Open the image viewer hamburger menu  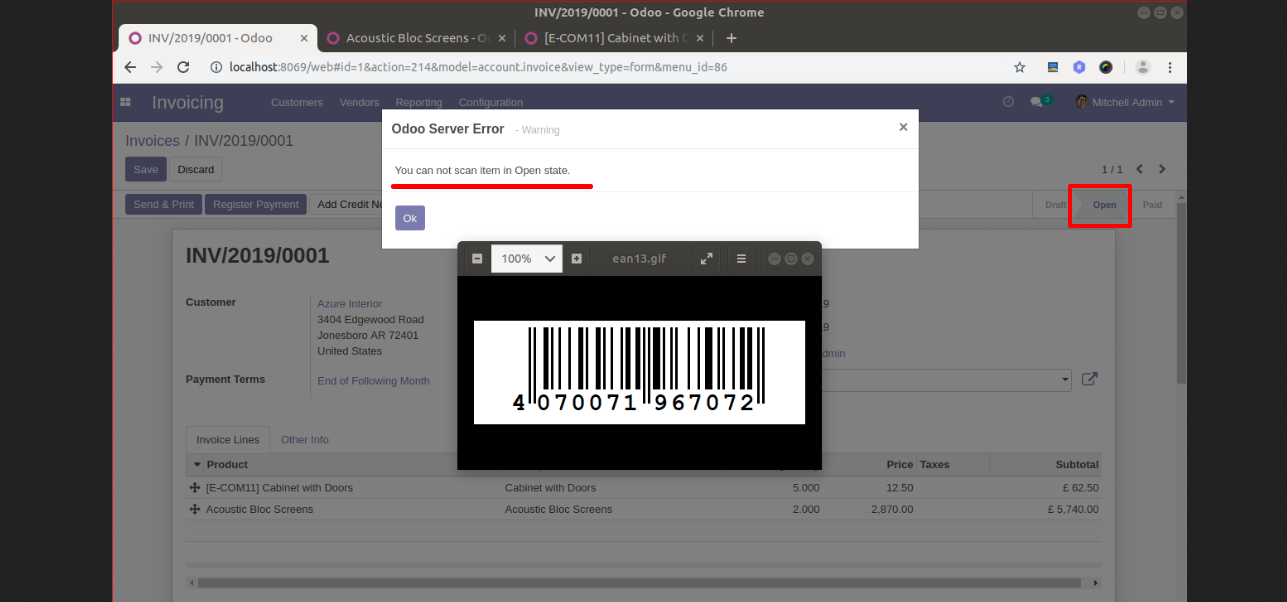pyautogui.click(x=741, y=258)
